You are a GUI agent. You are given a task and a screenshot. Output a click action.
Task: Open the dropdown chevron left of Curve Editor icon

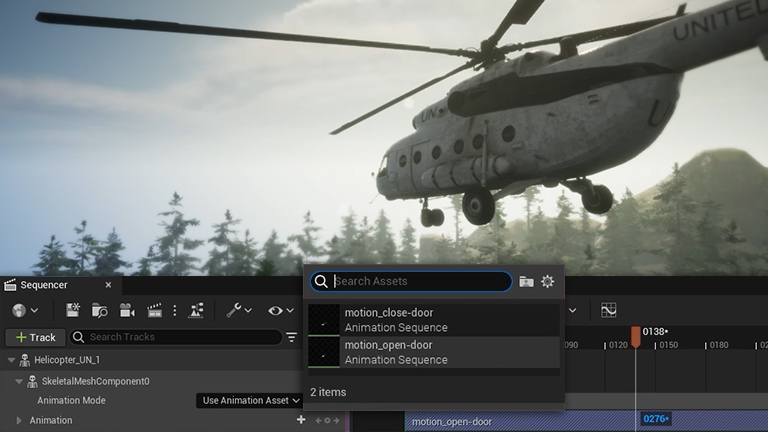tap(572, 311)
